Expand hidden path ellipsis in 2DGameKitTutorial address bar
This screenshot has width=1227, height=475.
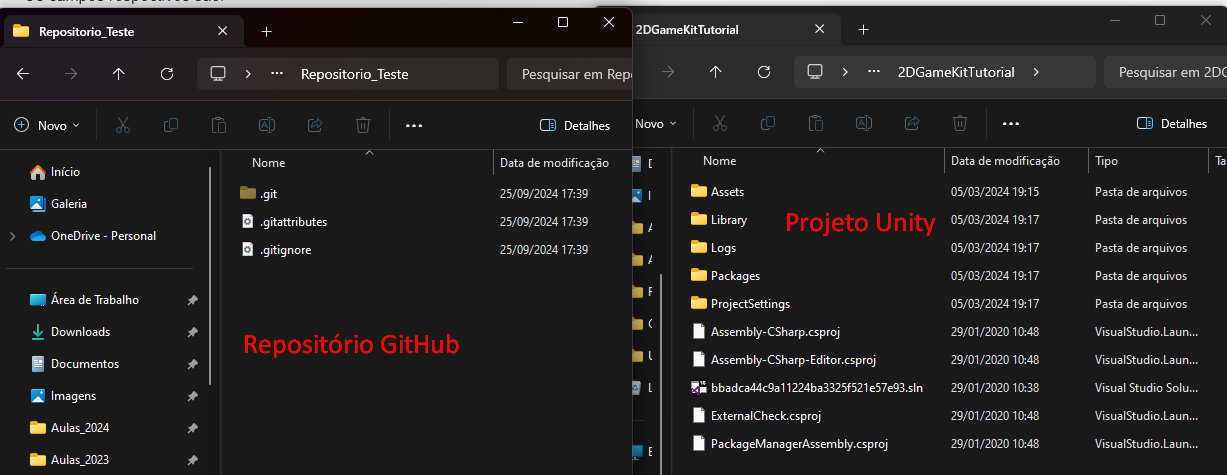coord(874,72)
